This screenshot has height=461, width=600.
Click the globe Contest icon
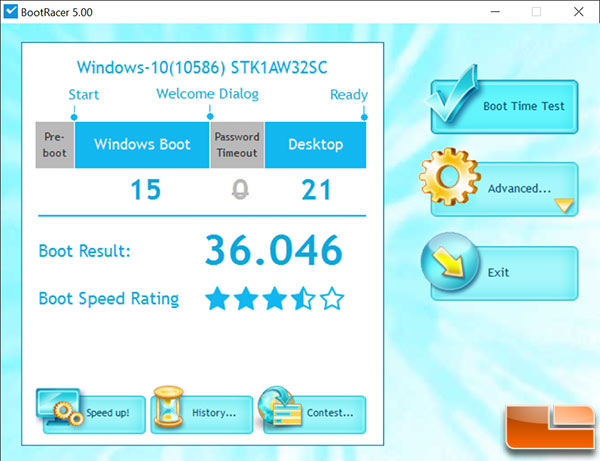(x=280, y=406)
